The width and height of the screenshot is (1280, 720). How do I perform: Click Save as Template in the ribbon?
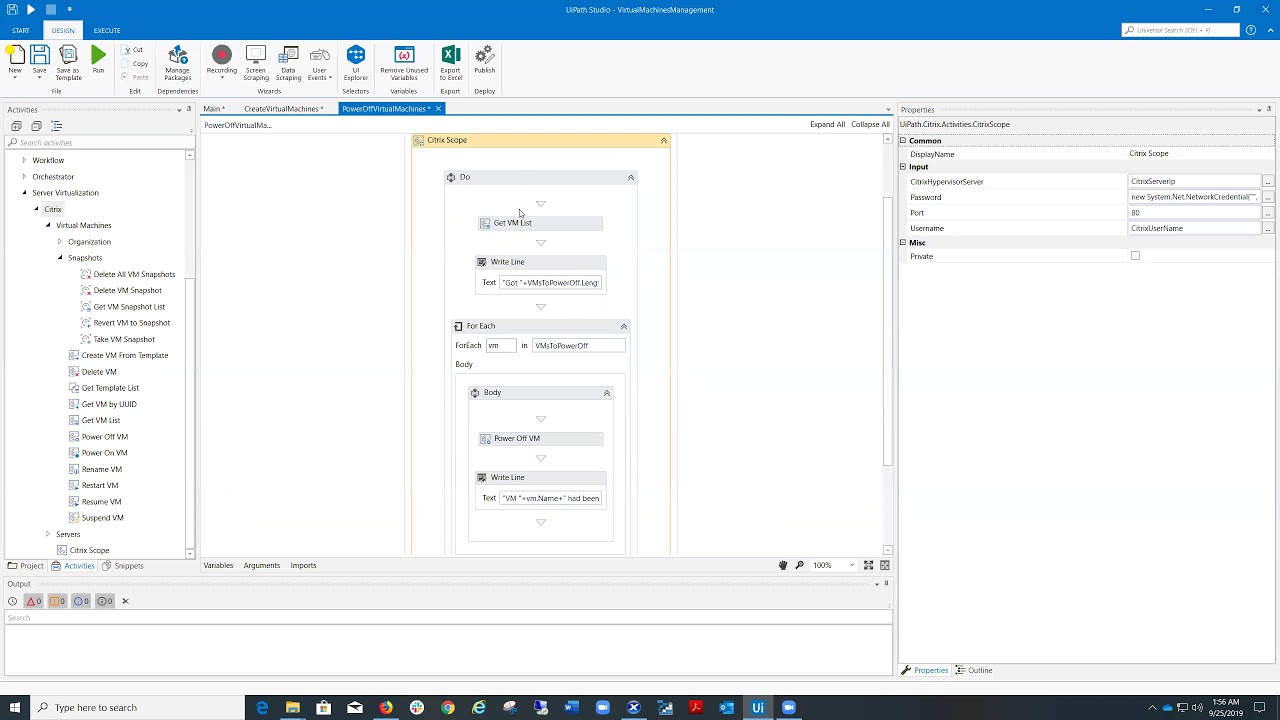[68, 63]
